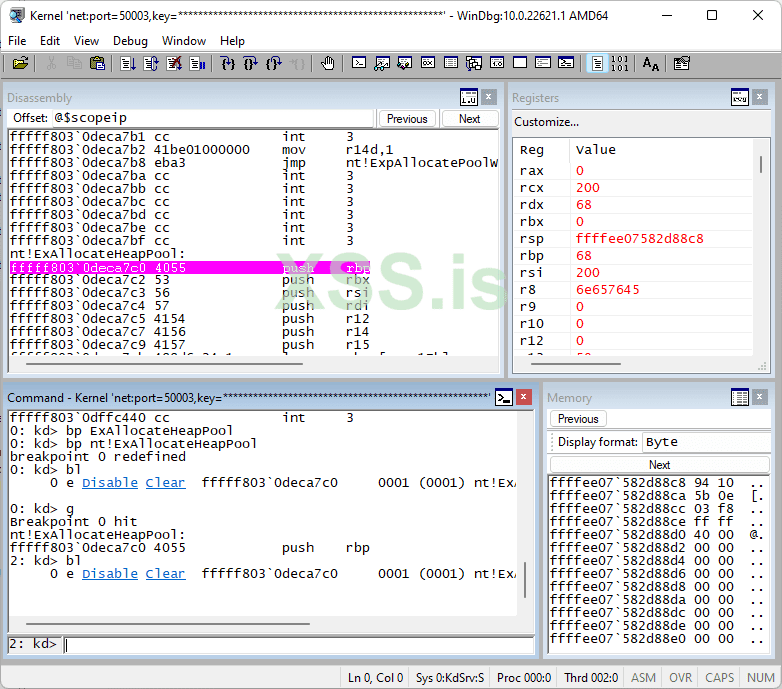The width and height of the screenshot is (782, 689).
Task: Click the Step Over toolbar icon
Action: coord(250,63)
